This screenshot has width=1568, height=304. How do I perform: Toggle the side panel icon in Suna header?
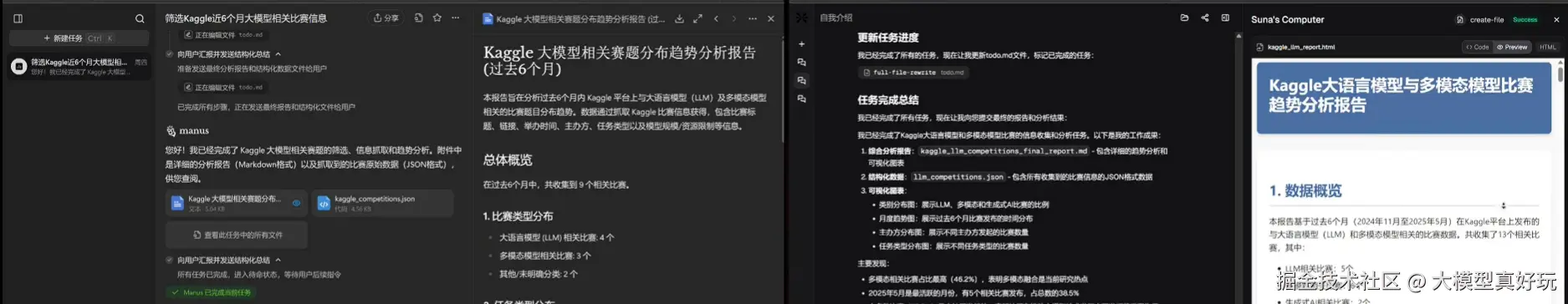pos(1225,18)
